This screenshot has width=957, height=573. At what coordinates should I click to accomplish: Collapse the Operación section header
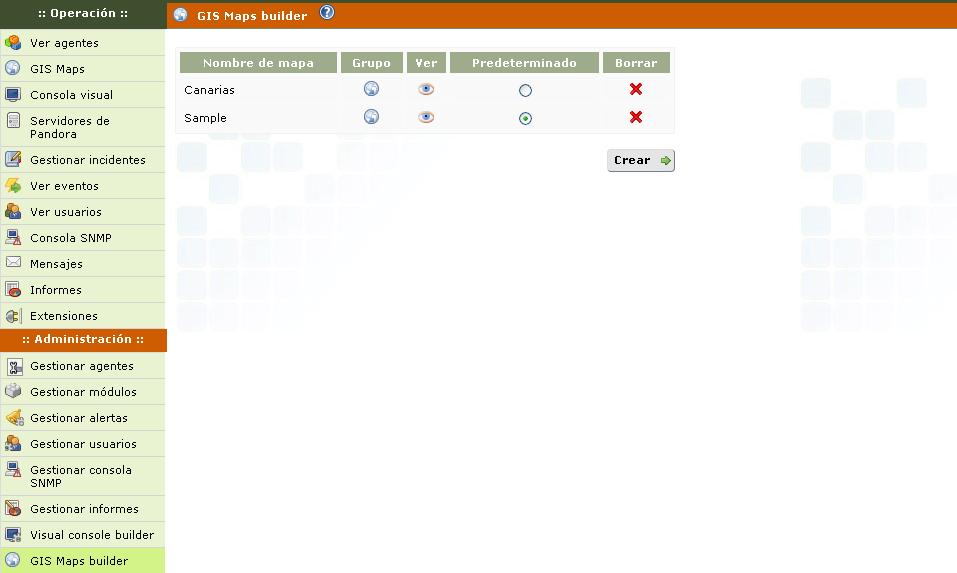(83, 14)
